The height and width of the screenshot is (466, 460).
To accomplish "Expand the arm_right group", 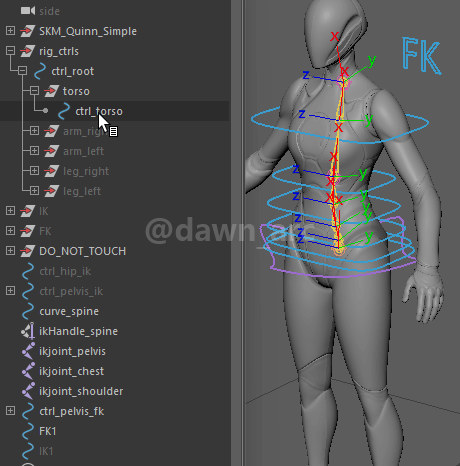I will click(x=34, y=131).
